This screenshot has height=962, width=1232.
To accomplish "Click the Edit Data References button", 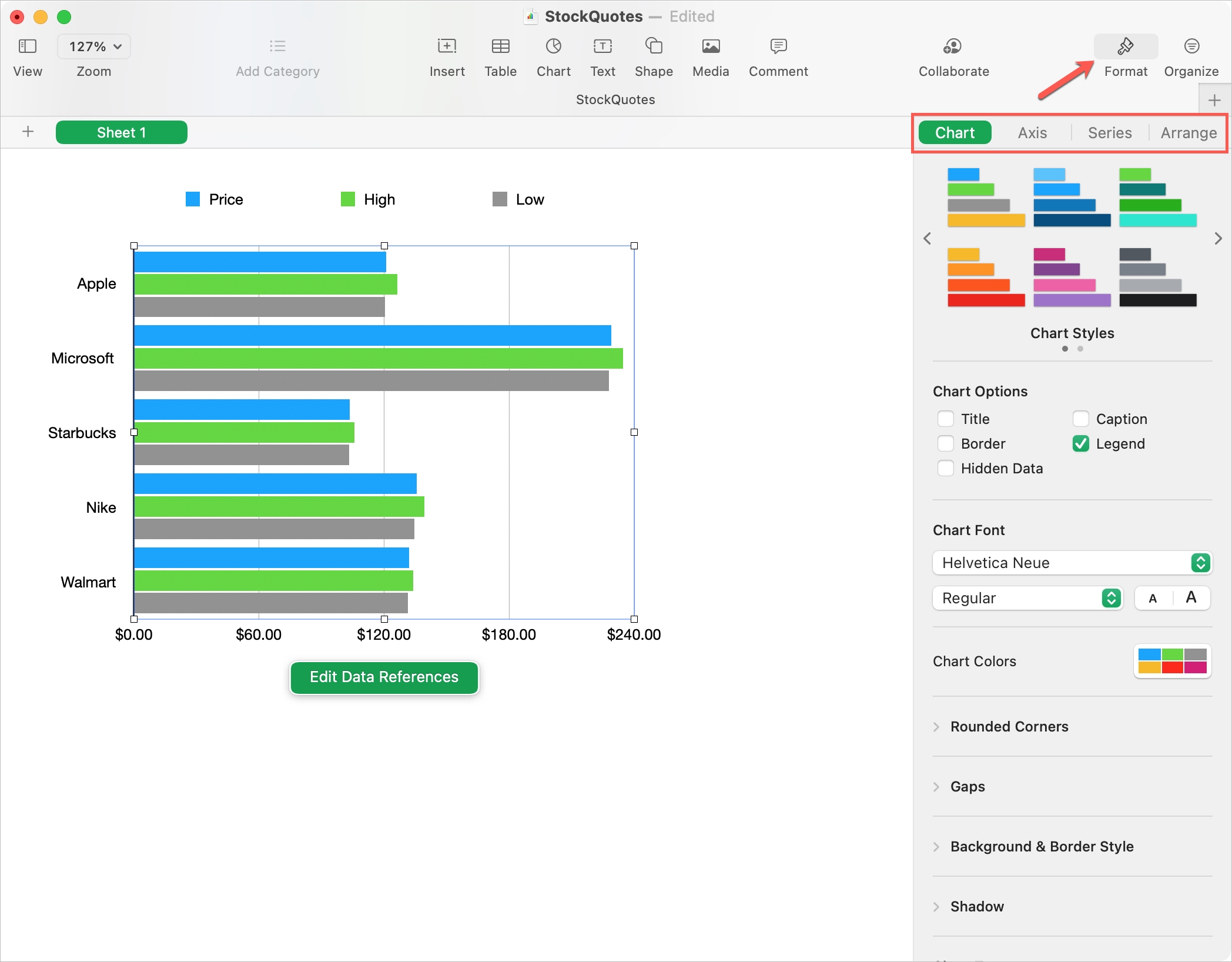I will (384, 677).
